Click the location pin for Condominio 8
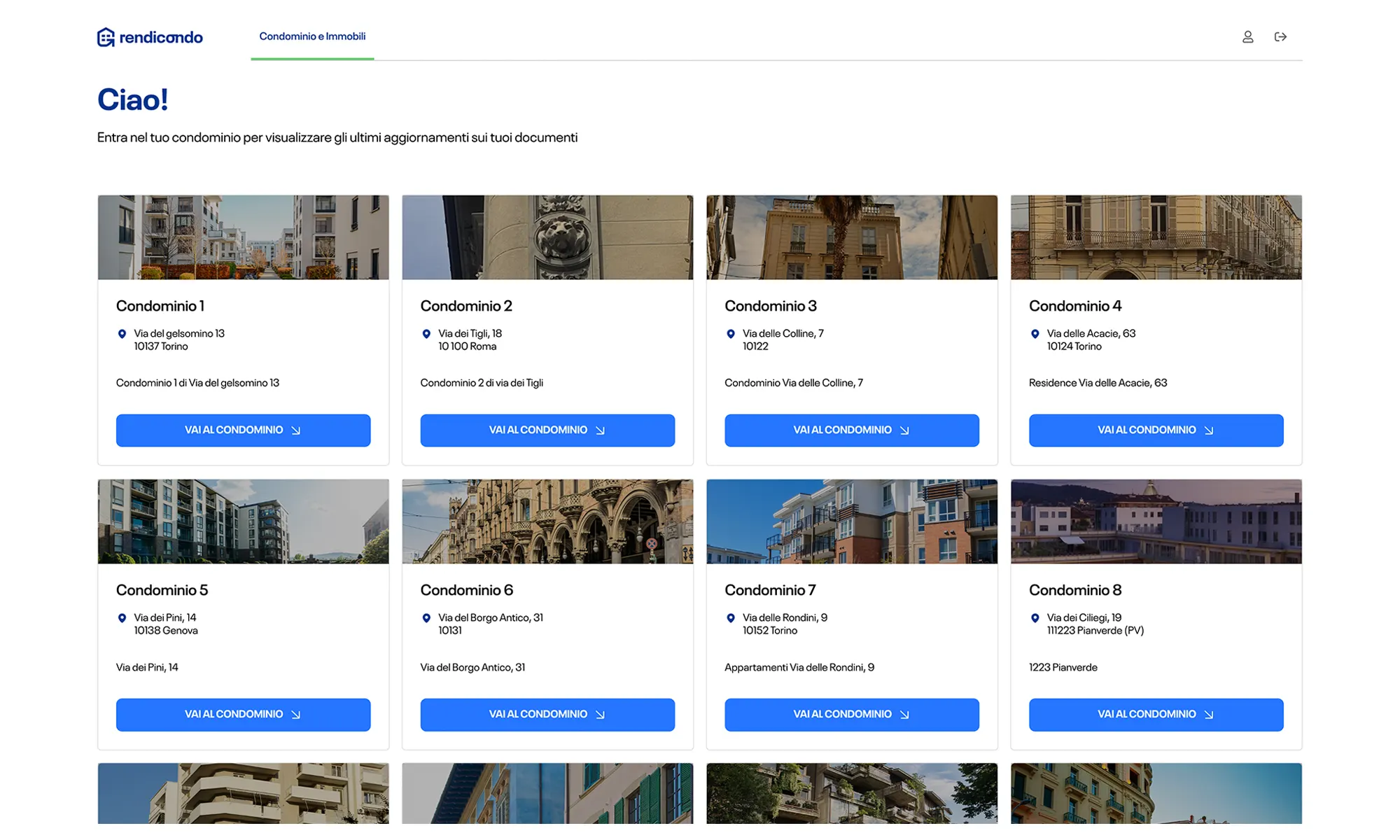This screenshot has width=1400, height=840. pyautogui.click(x=1035, y=618)
